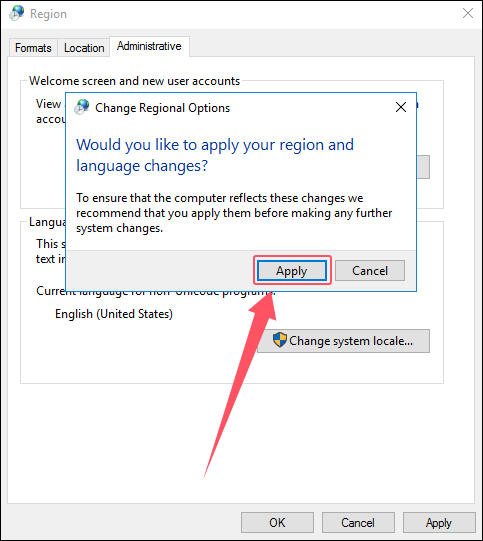This screenshot has height=541, width=483.
Task: Click the Change Regional Options globe icon
Action: coord(82,107)
